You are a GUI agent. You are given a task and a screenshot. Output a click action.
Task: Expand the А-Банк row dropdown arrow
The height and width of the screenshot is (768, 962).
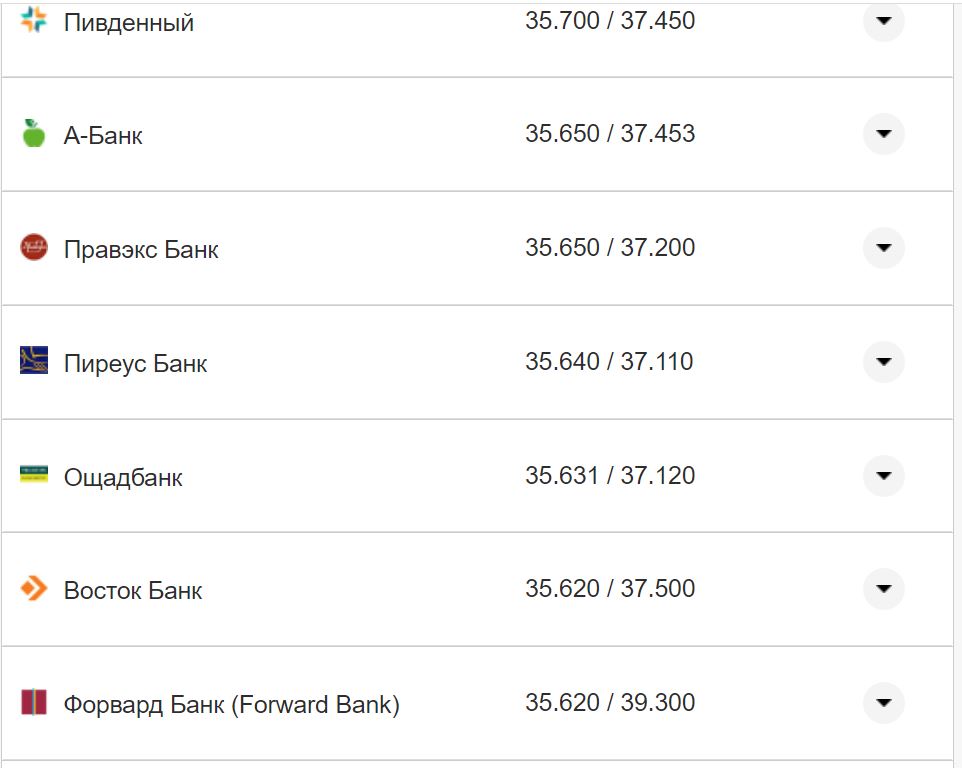point(883,134)
